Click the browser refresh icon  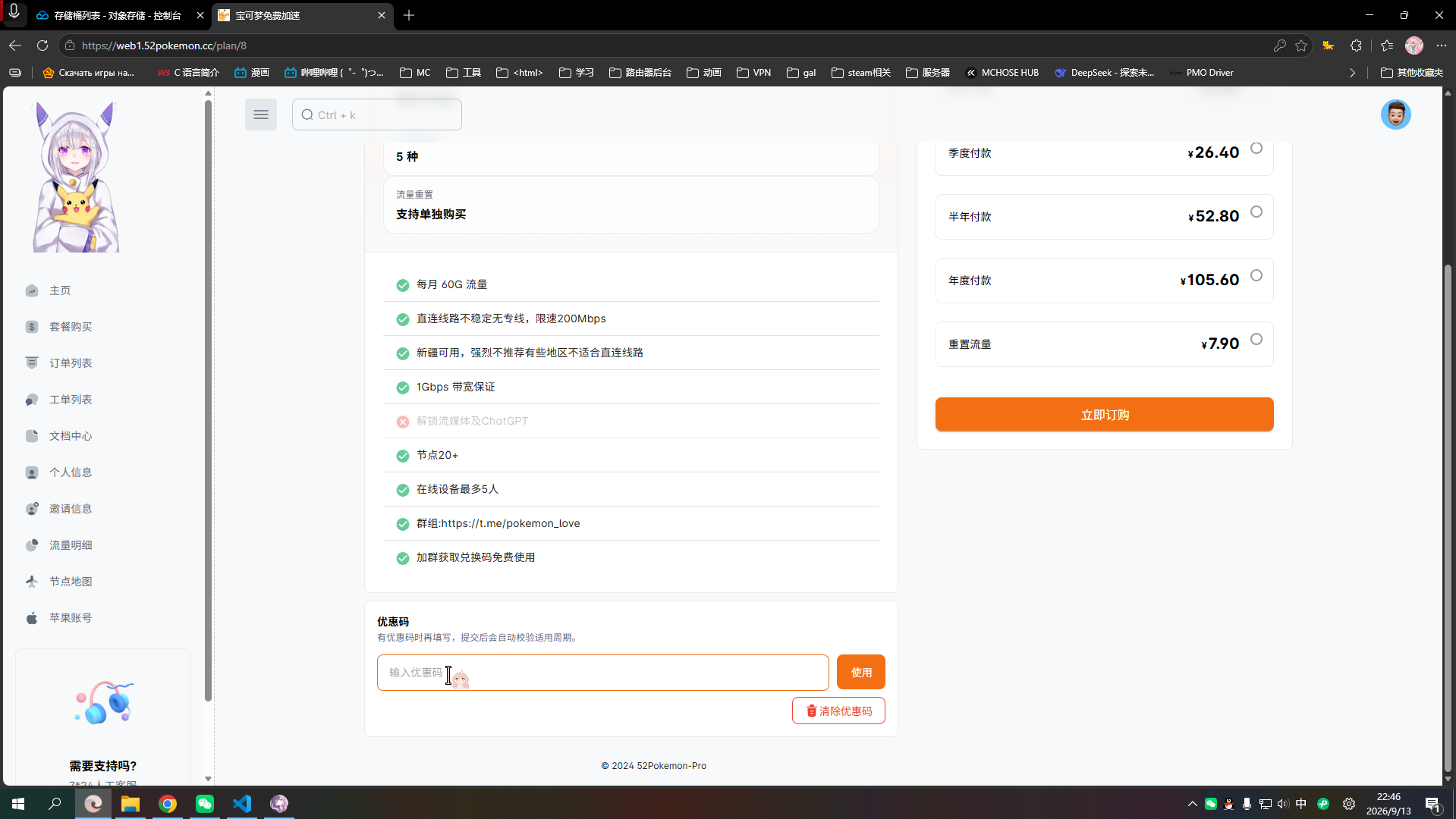tap(42, 45)
